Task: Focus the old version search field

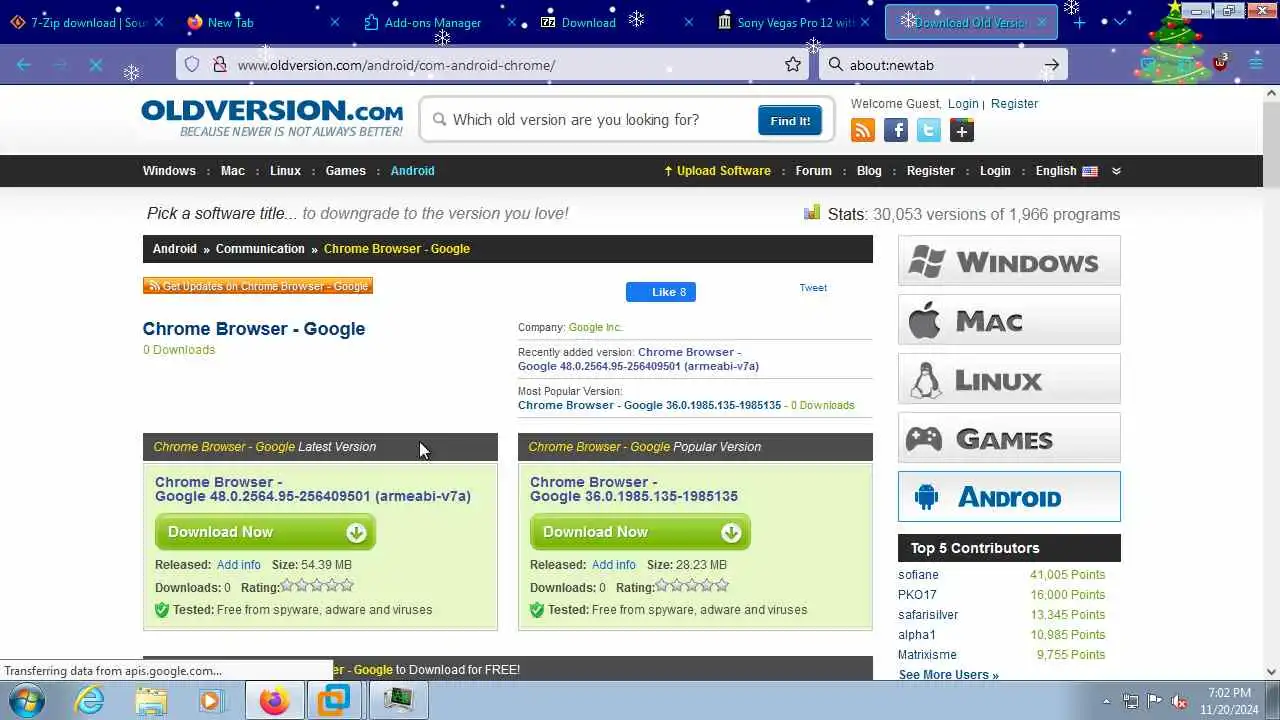Action: (x=600, y=120)
